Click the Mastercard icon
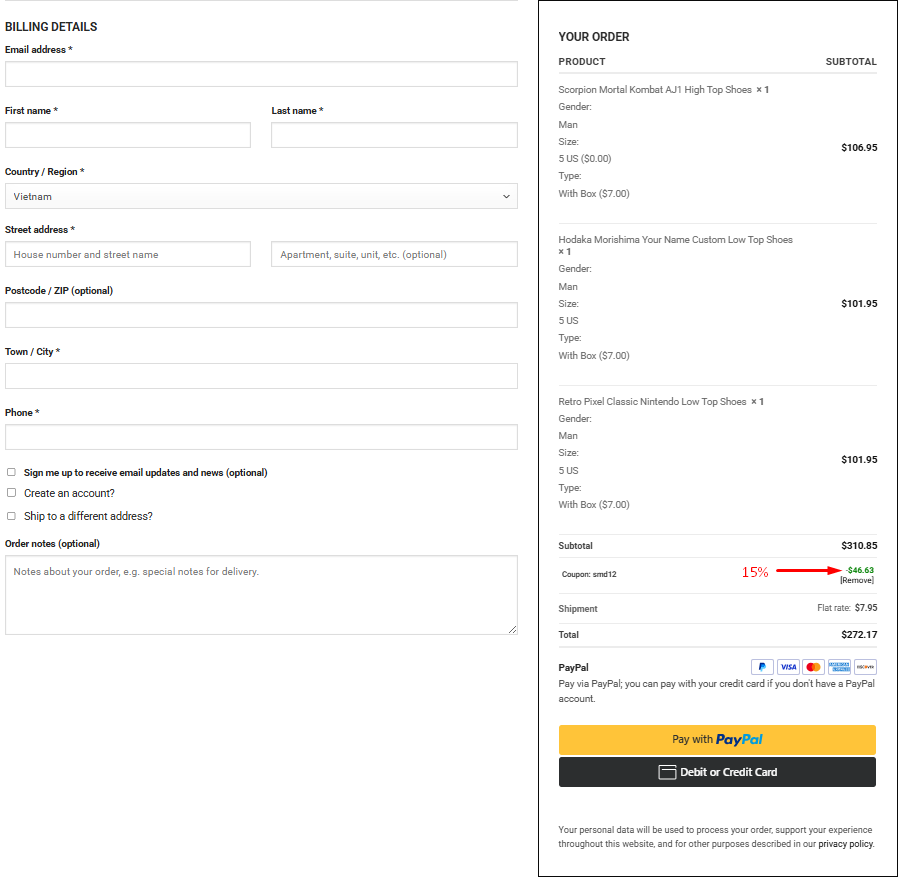Image resolution: width=904 pixels, height=879 pixels. click(x=813, y=667)
